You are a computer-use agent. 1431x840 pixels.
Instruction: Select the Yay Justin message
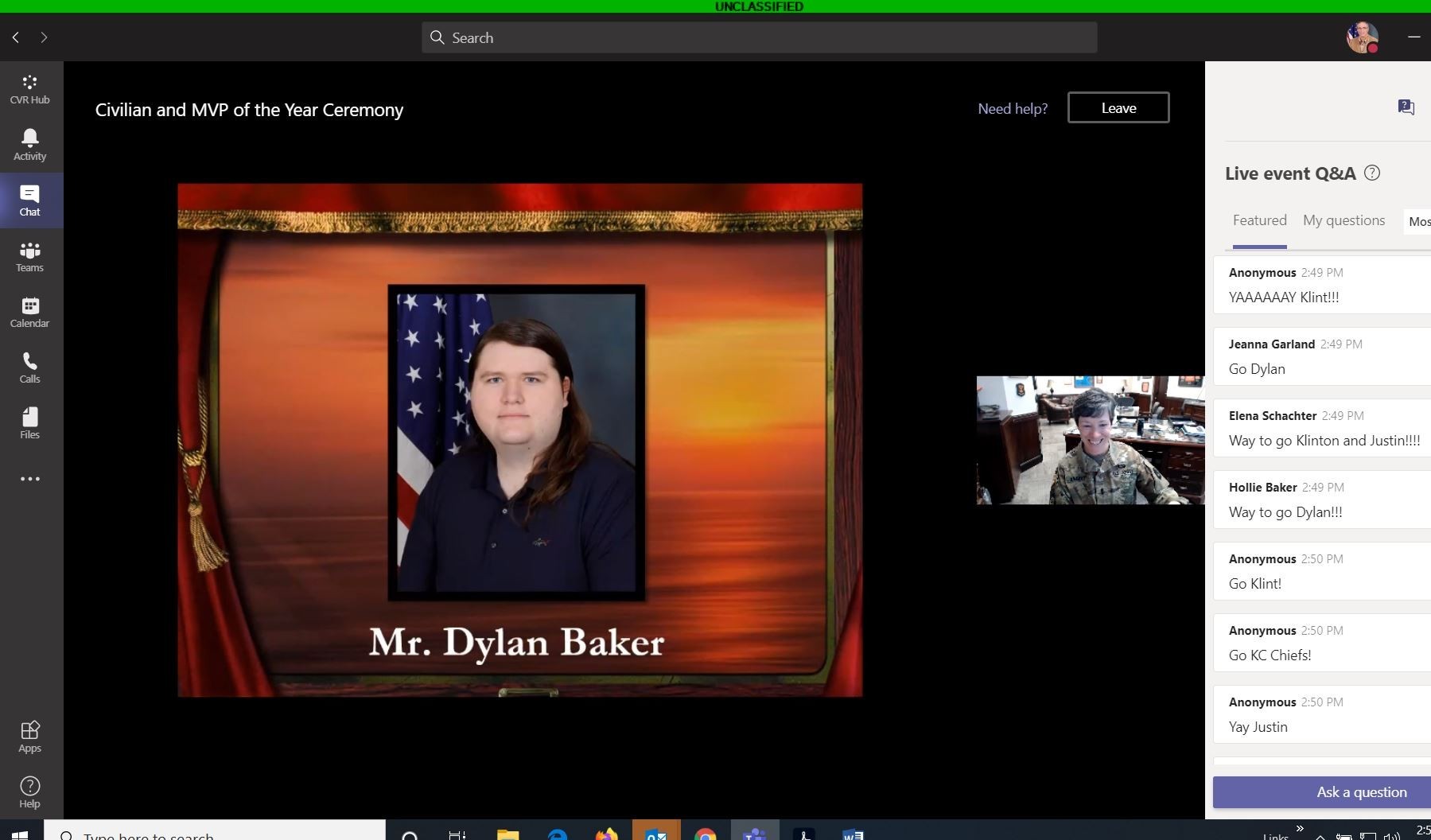point(1322,714)
